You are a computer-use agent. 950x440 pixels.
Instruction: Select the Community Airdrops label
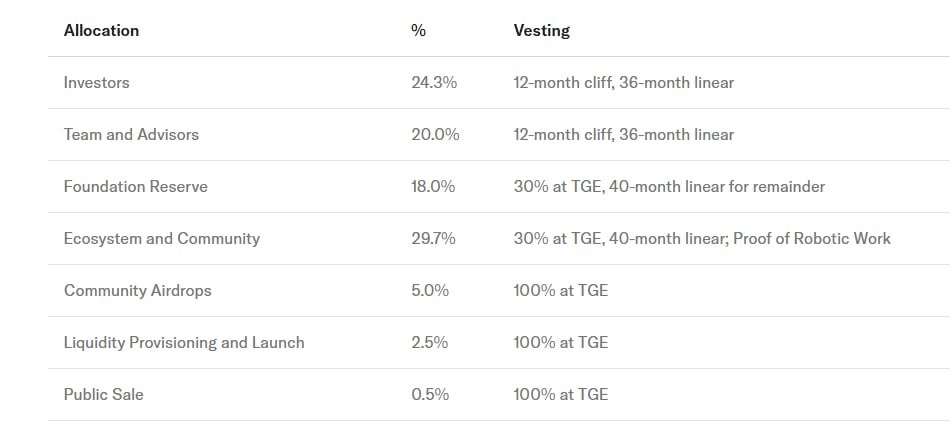137,290
